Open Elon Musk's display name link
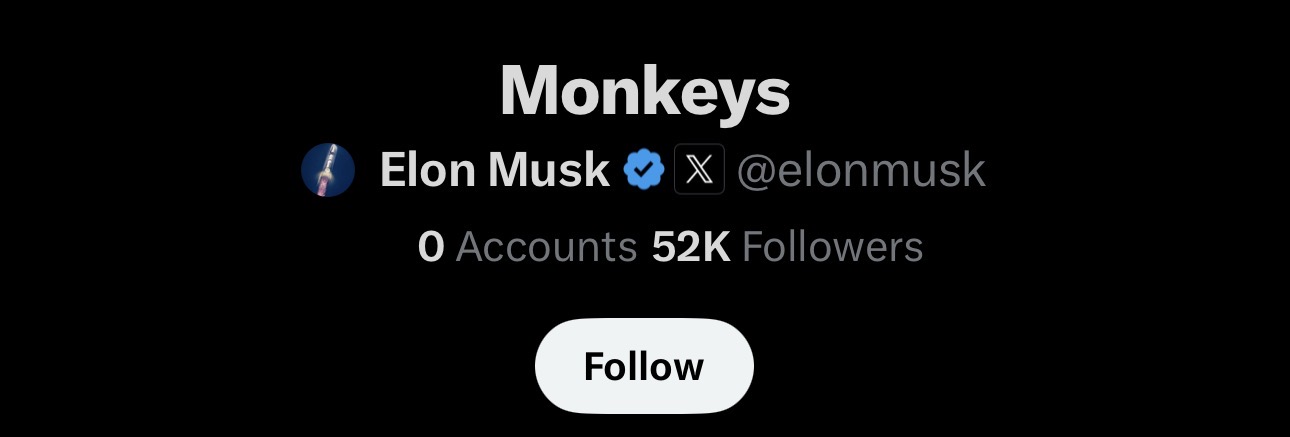1290x437 pixels. [494, 171]
